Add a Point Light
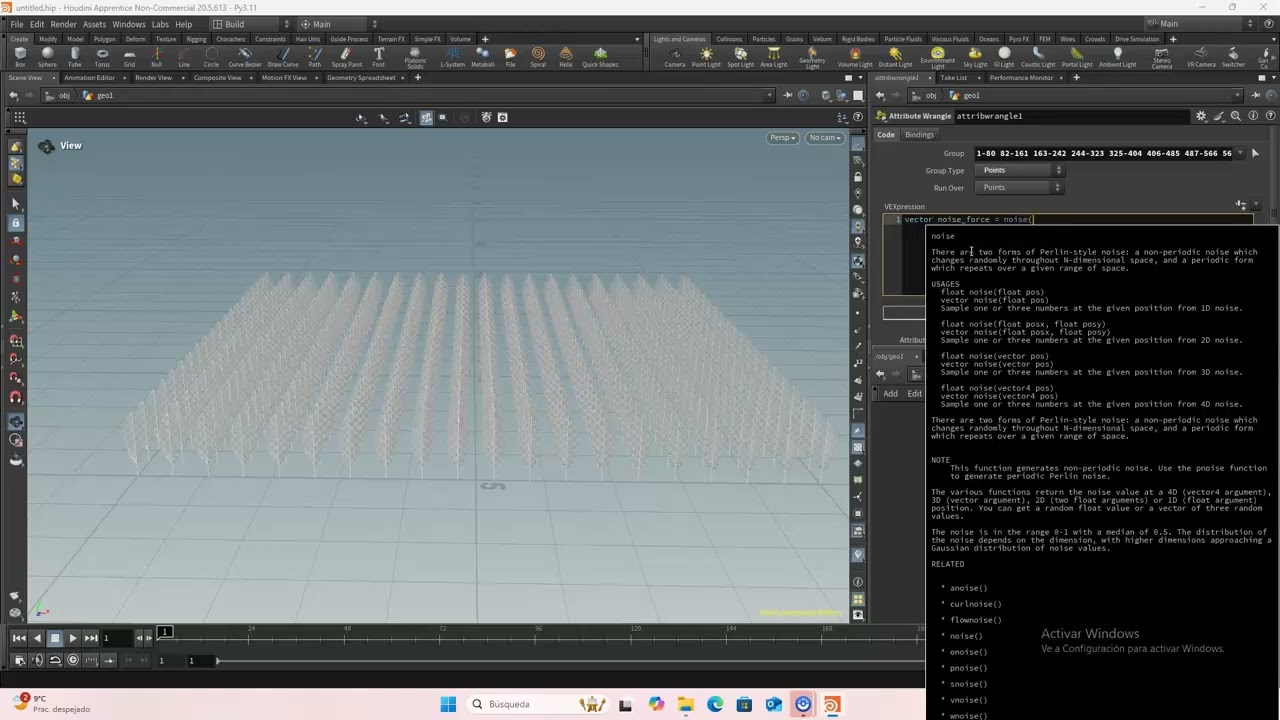Image resolution: width=1280 pixels, height=720 pixels. (x=706, y=57)
